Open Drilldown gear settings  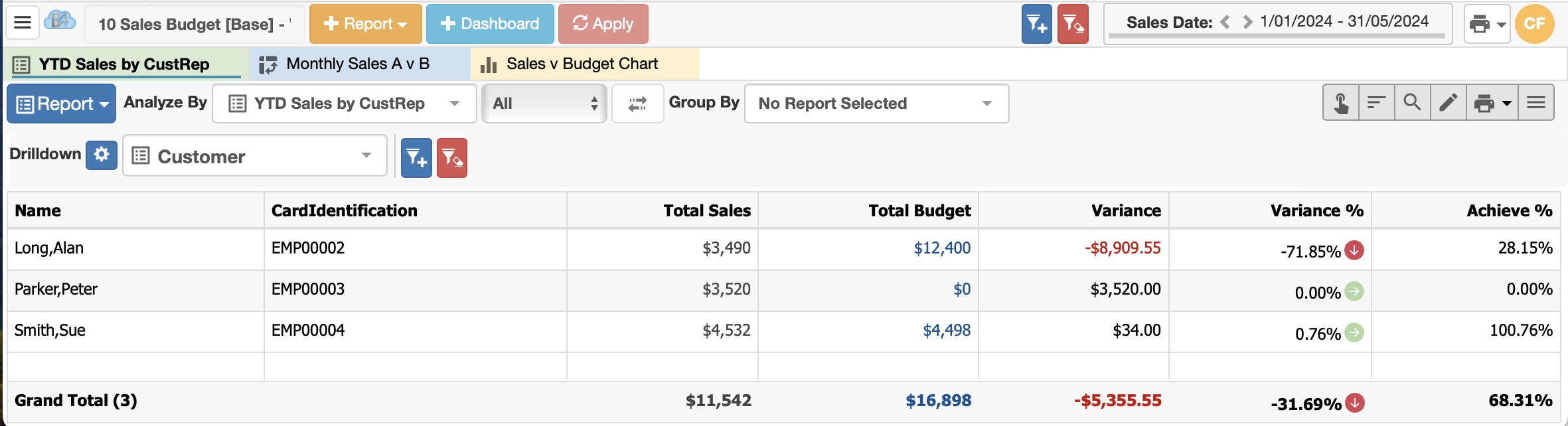tap(102, 155)
